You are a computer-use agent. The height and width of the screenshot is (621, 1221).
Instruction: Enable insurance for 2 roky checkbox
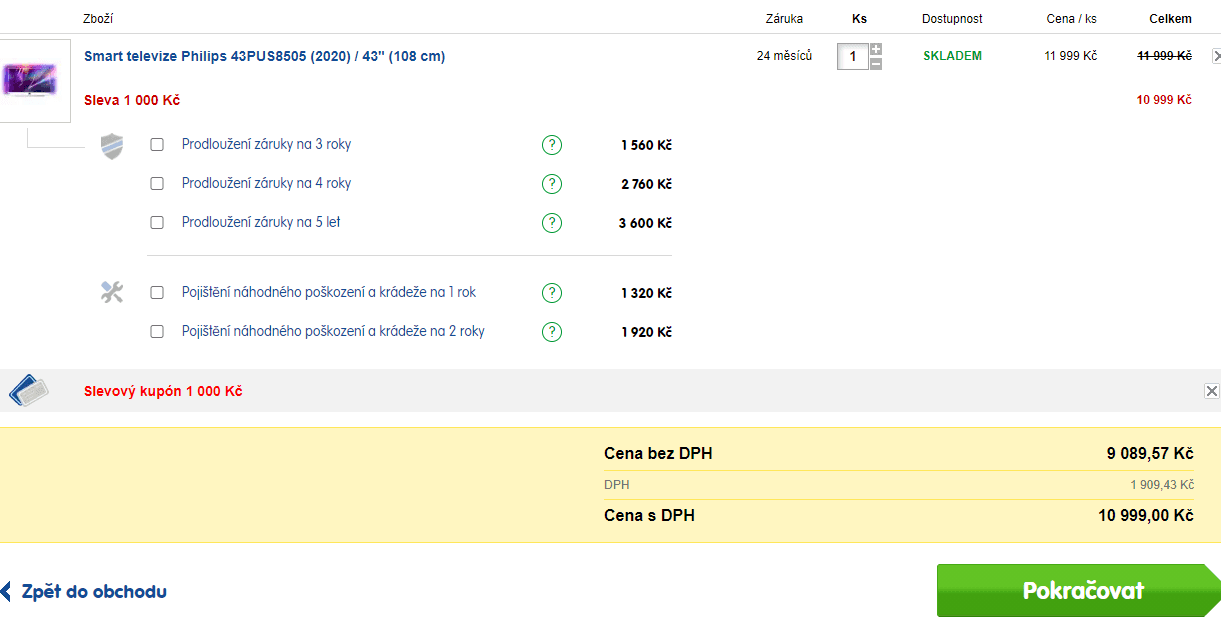pyautogui.click(x=157, y=332)
